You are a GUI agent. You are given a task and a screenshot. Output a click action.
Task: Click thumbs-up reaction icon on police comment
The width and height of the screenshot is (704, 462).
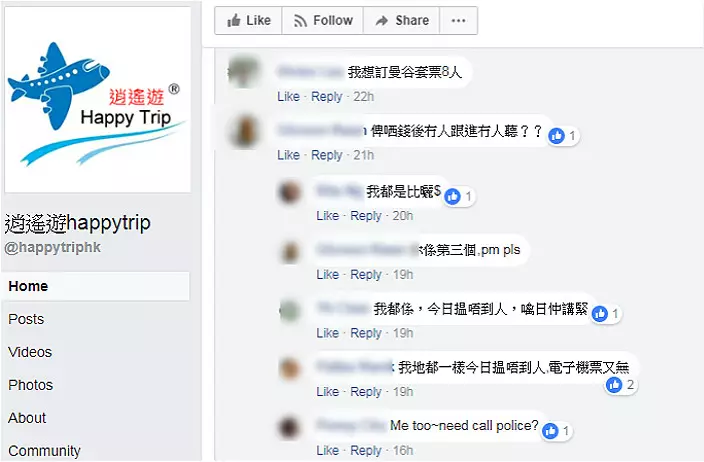550,431
